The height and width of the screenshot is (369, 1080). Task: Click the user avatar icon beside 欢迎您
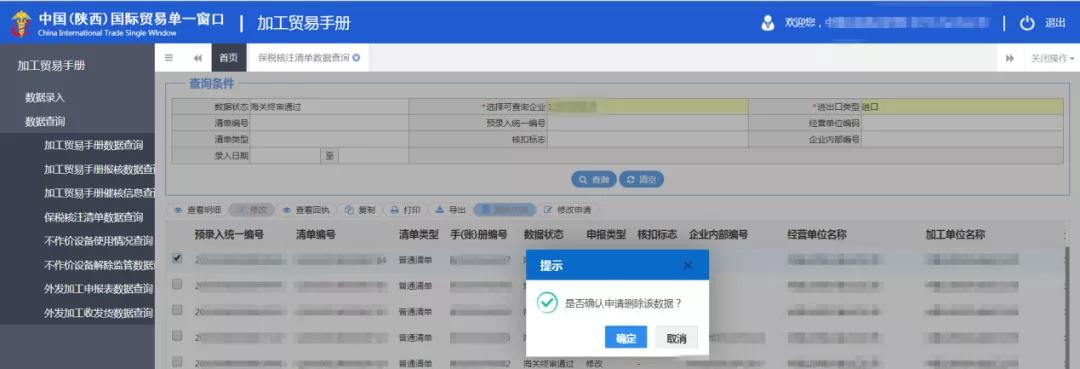pyautogui.click(x=767, y=23)
